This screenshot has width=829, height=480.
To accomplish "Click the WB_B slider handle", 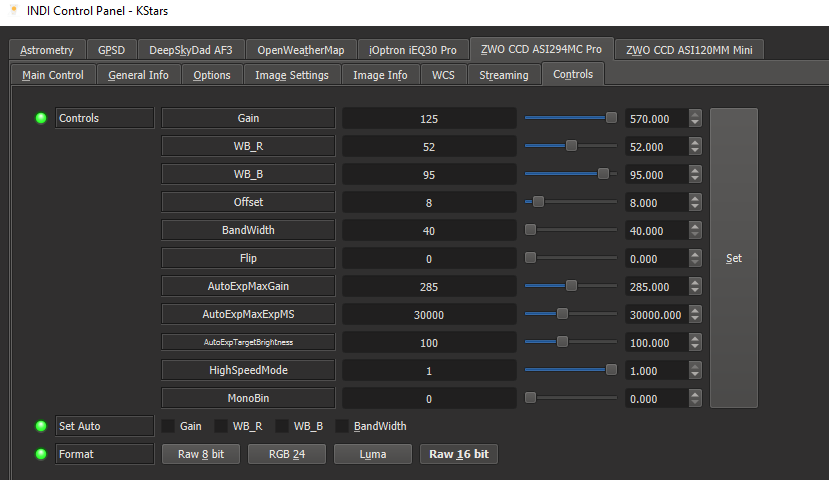I will (x=603, y=173).
